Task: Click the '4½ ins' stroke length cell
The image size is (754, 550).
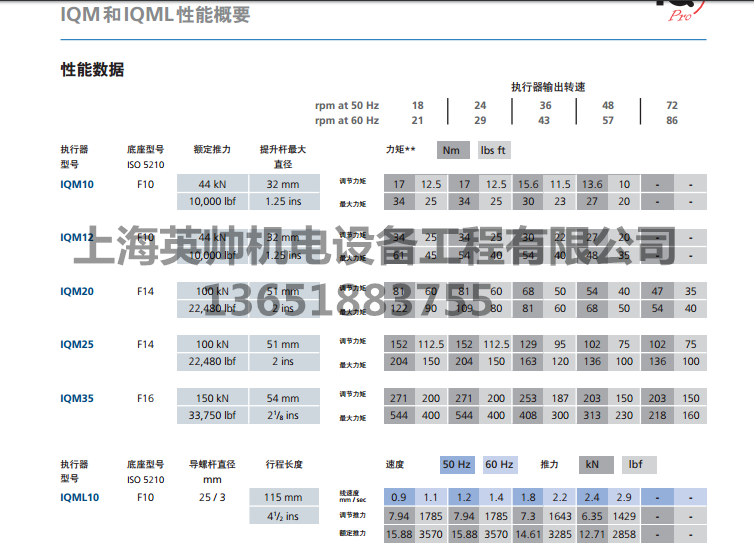Action: point(284,516)
